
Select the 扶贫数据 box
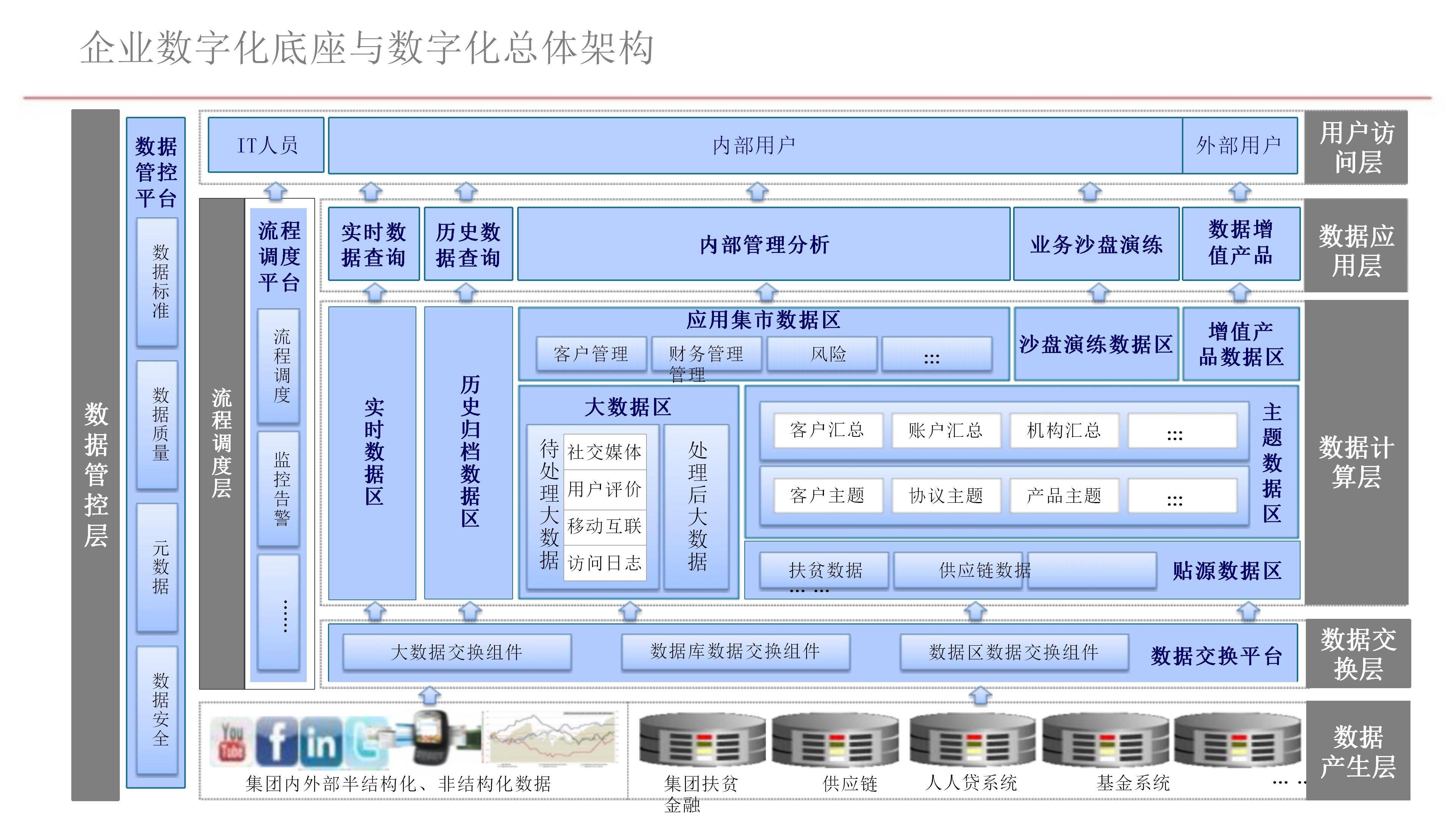pyautogui.click(x=824, y=571)
